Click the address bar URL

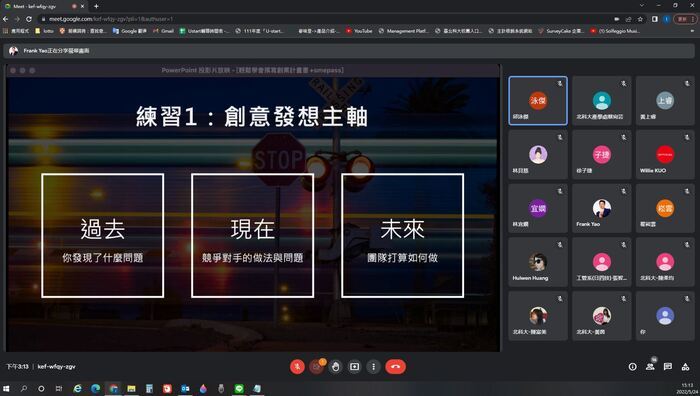[111, 19]
